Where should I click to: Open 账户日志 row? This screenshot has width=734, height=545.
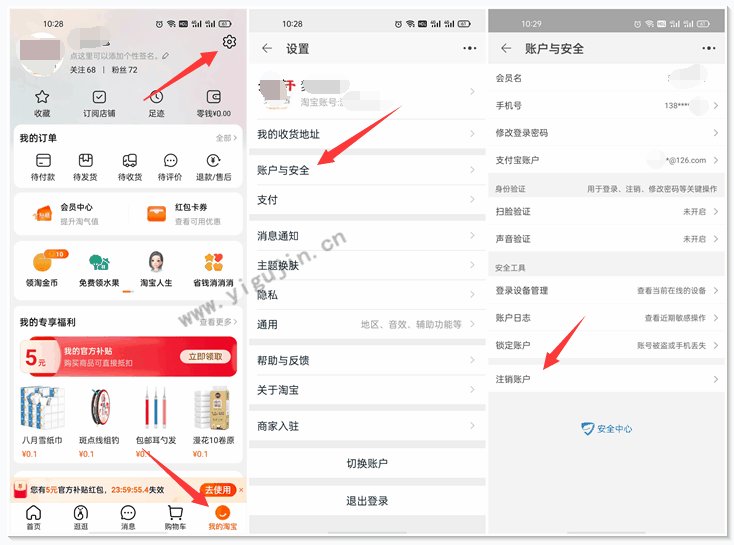coord(606,318)
